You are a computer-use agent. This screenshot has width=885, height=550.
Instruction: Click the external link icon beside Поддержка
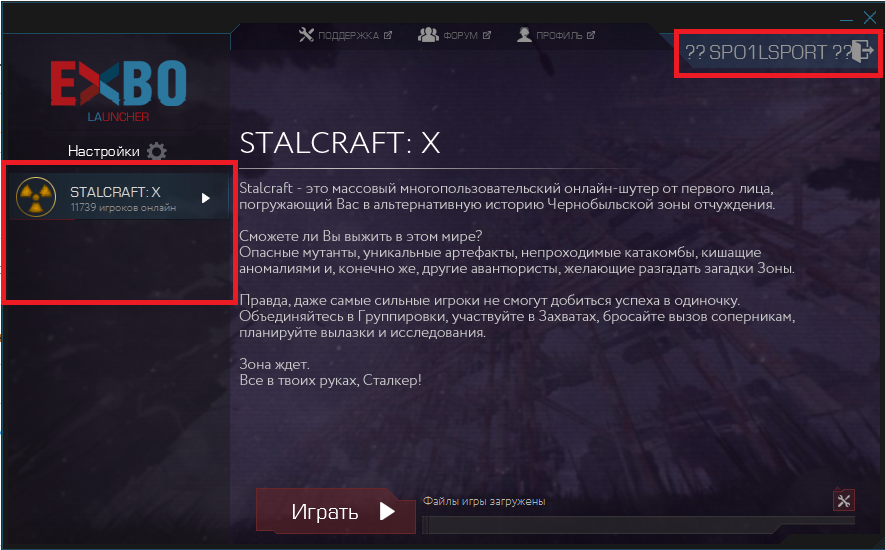[x=388, y=35]
